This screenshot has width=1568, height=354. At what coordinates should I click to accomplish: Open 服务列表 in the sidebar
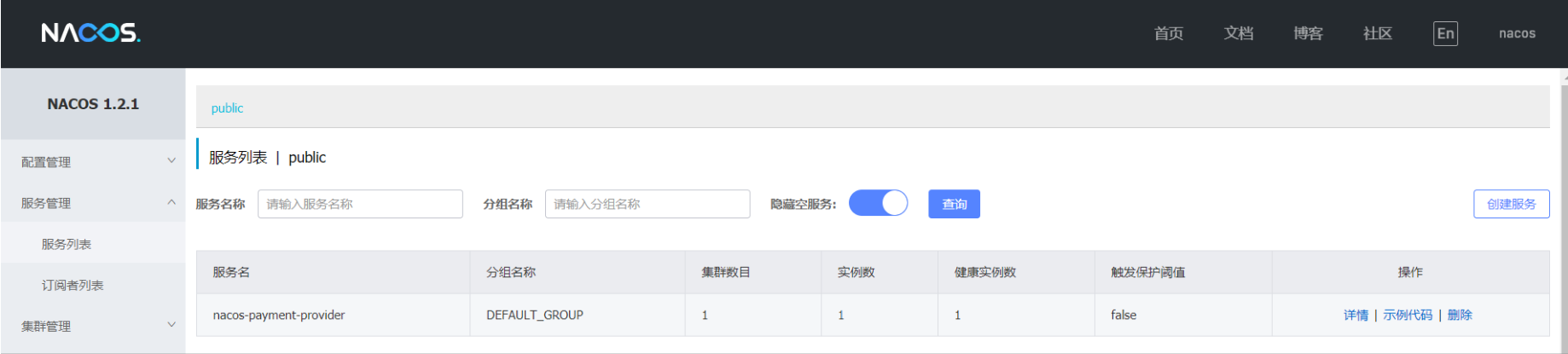(67, 244)
